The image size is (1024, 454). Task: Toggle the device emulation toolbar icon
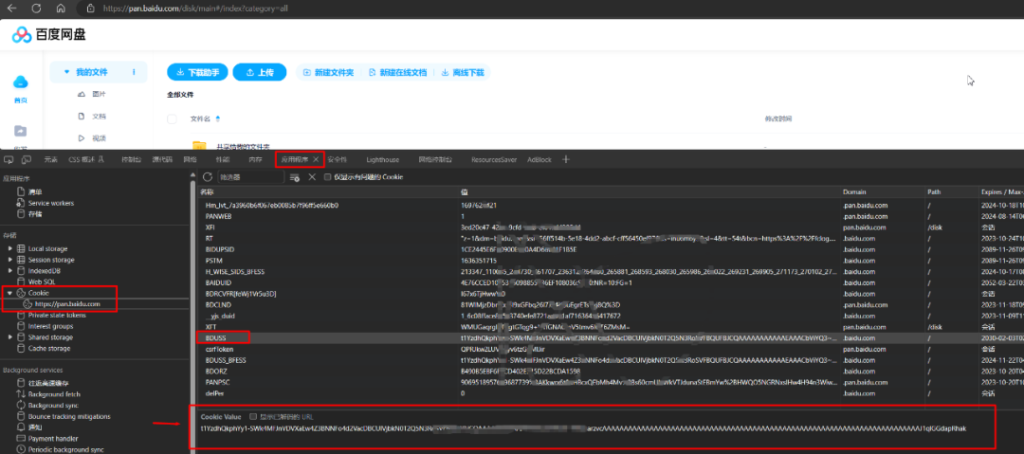coord(26,159)
